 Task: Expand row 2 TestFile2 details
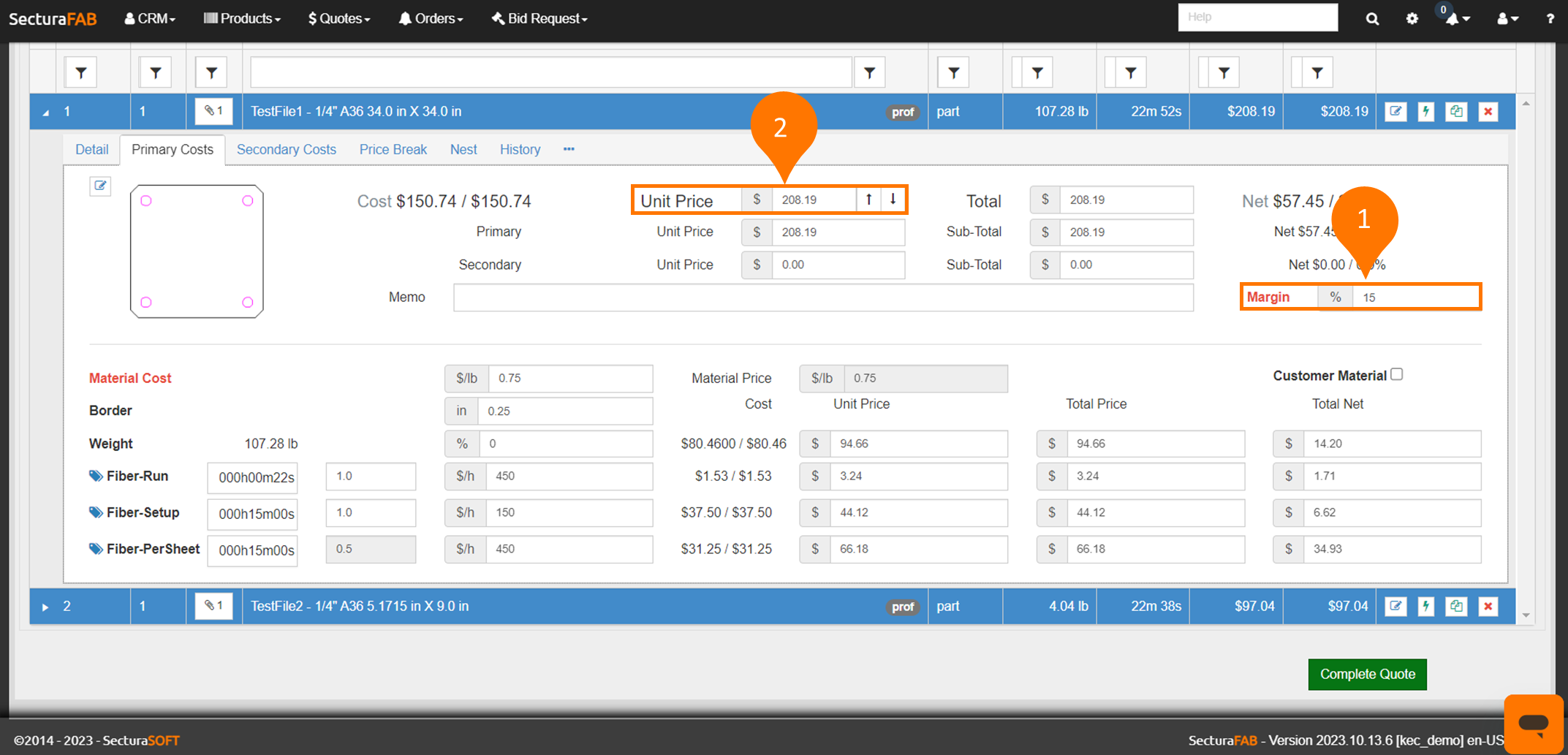(45, 607)
